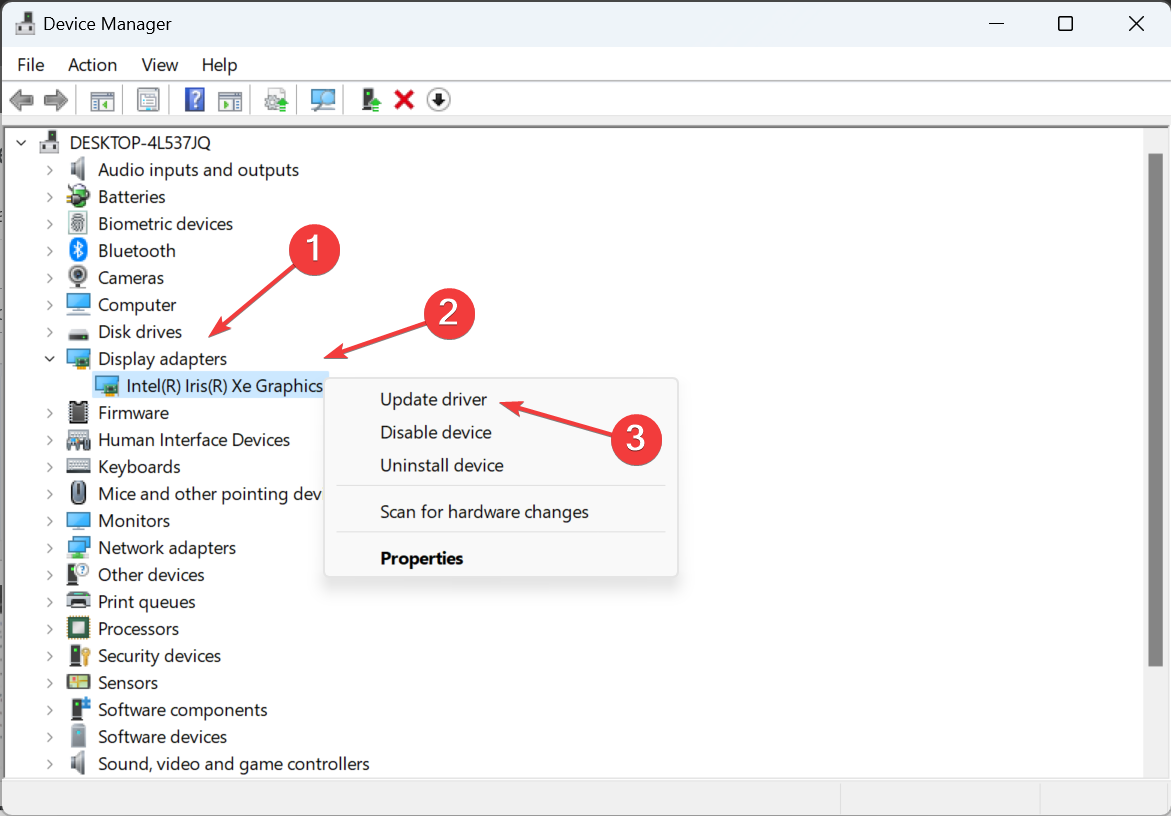Click the Network adapters icon
Screen dimensions: 1171x816
point(78,547)
